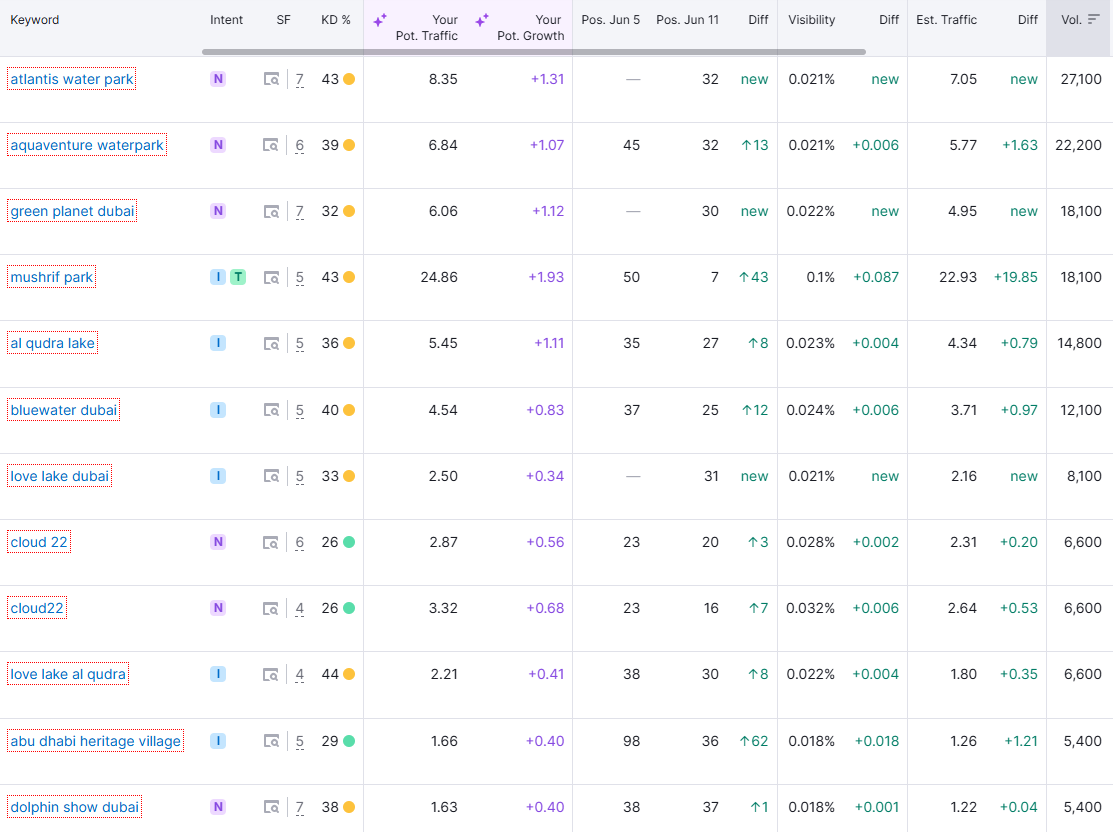Open the dolphin show dubai keyword link
This screenshot has height=832, width=1113.
75,806
